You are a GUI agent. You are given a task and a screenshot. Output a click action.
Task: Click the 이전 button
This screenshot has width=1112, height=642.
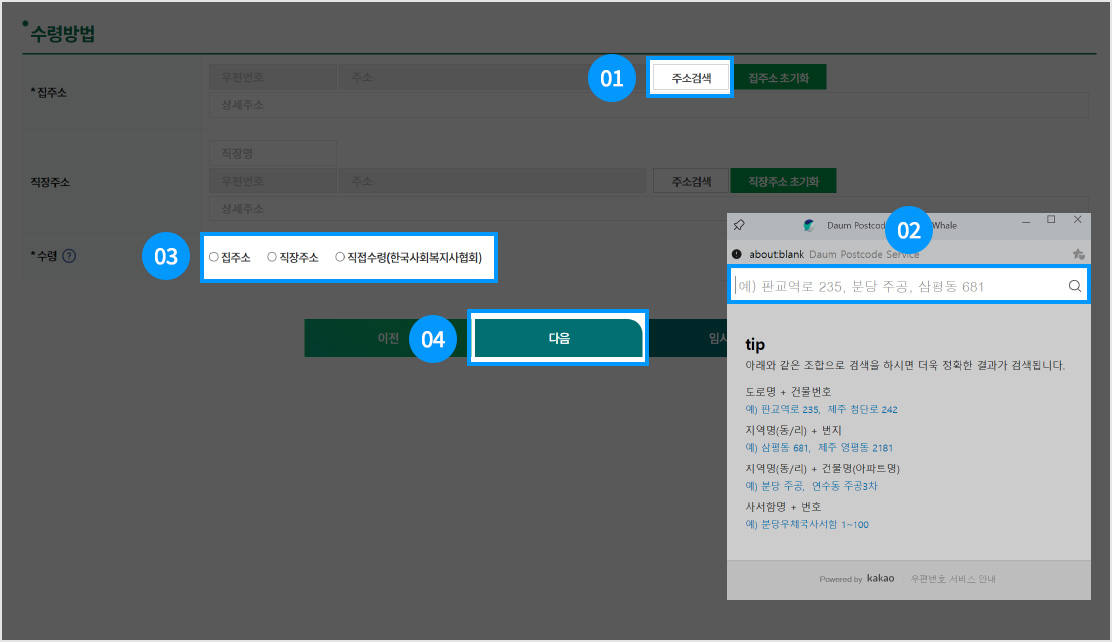pyautogui.click(x=387, y=339)
